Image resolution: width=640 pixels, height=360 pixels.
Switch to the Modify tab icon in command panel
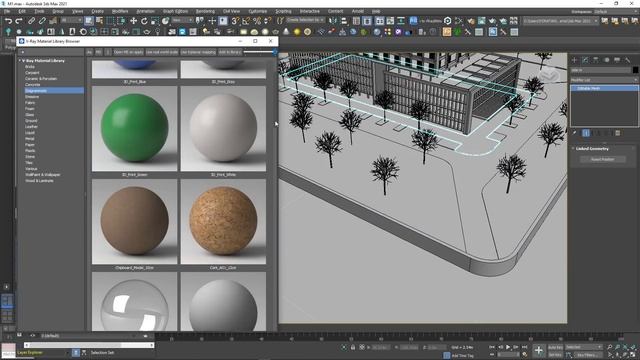[x=585, y=60]
